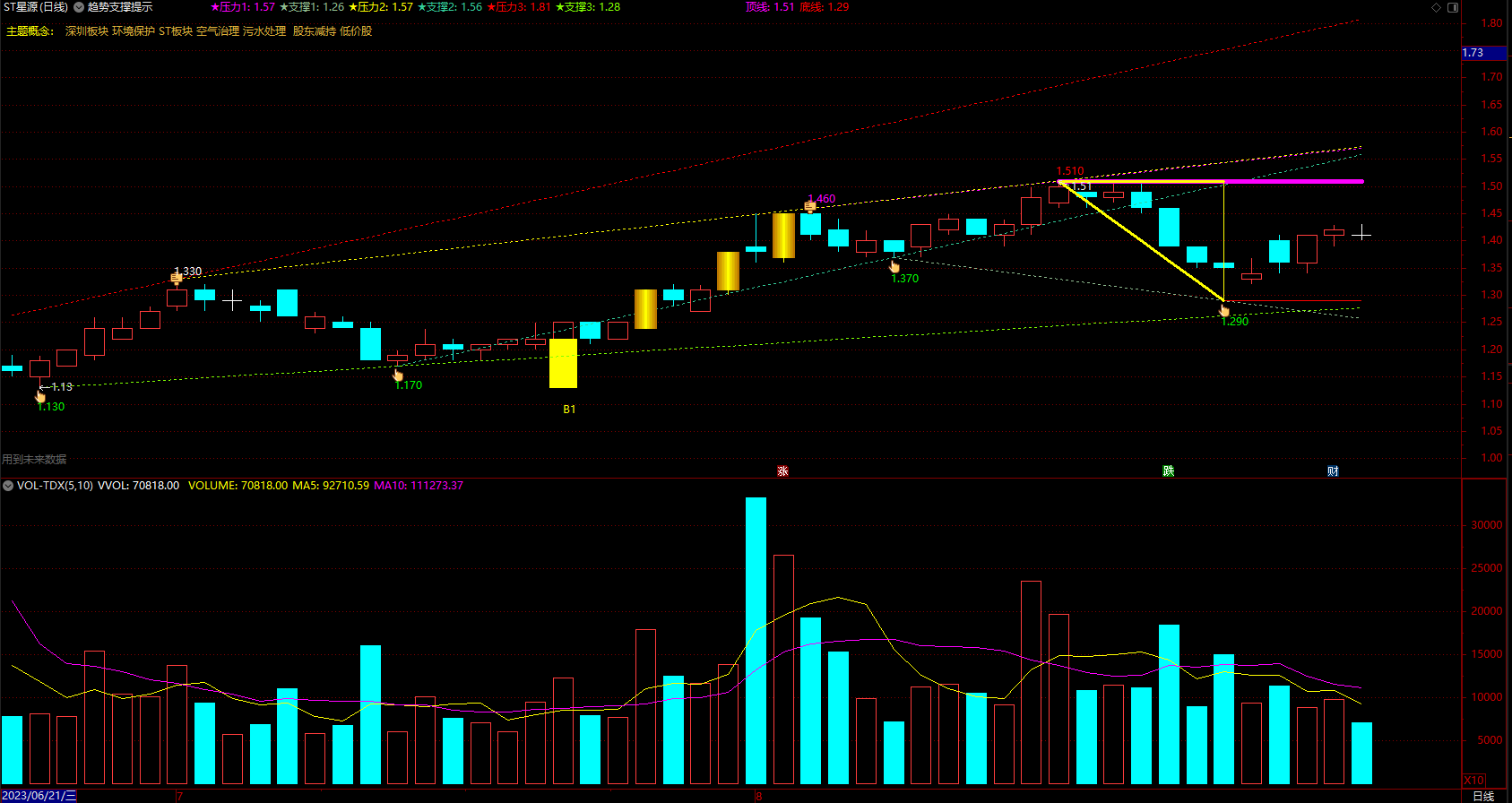The width and height of the screenshot is (1512, 803).
Task: Toggle the side panel icon at top-right
Action: 1453,7
